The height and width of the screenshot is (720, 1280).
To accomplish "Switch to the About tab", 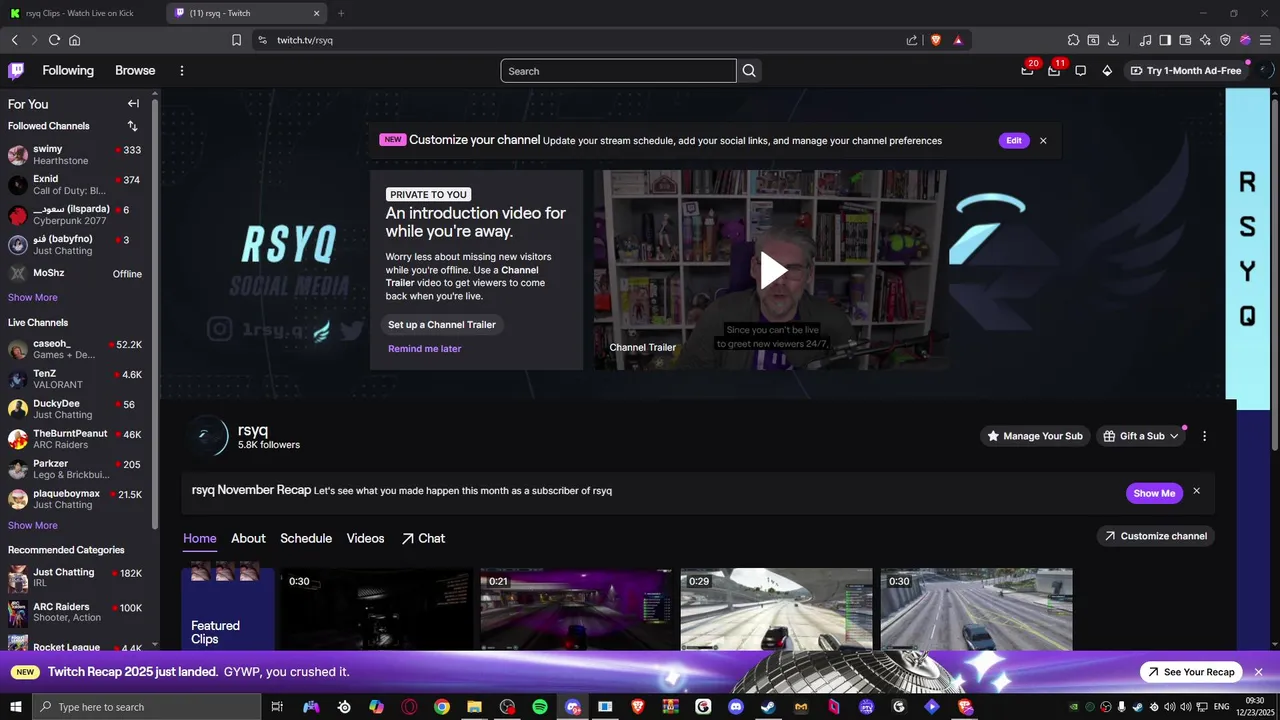I will [248, 538].
